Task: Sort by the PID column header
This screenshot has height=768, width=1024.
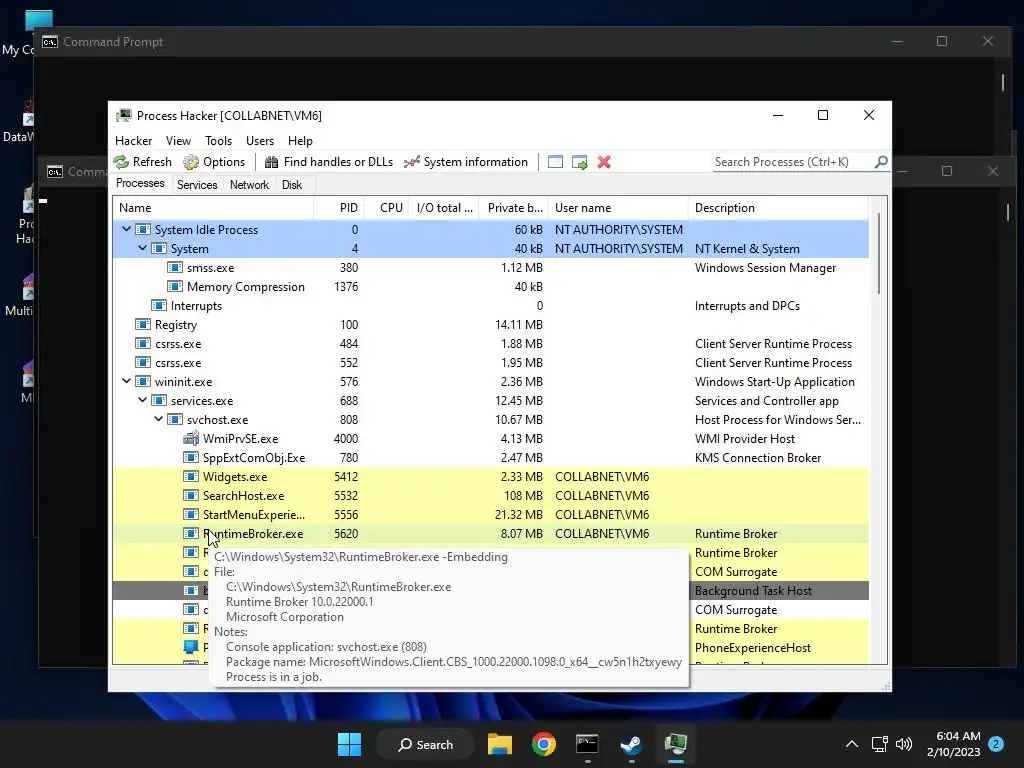Action: pyautogui.click(x=338, y=208)
